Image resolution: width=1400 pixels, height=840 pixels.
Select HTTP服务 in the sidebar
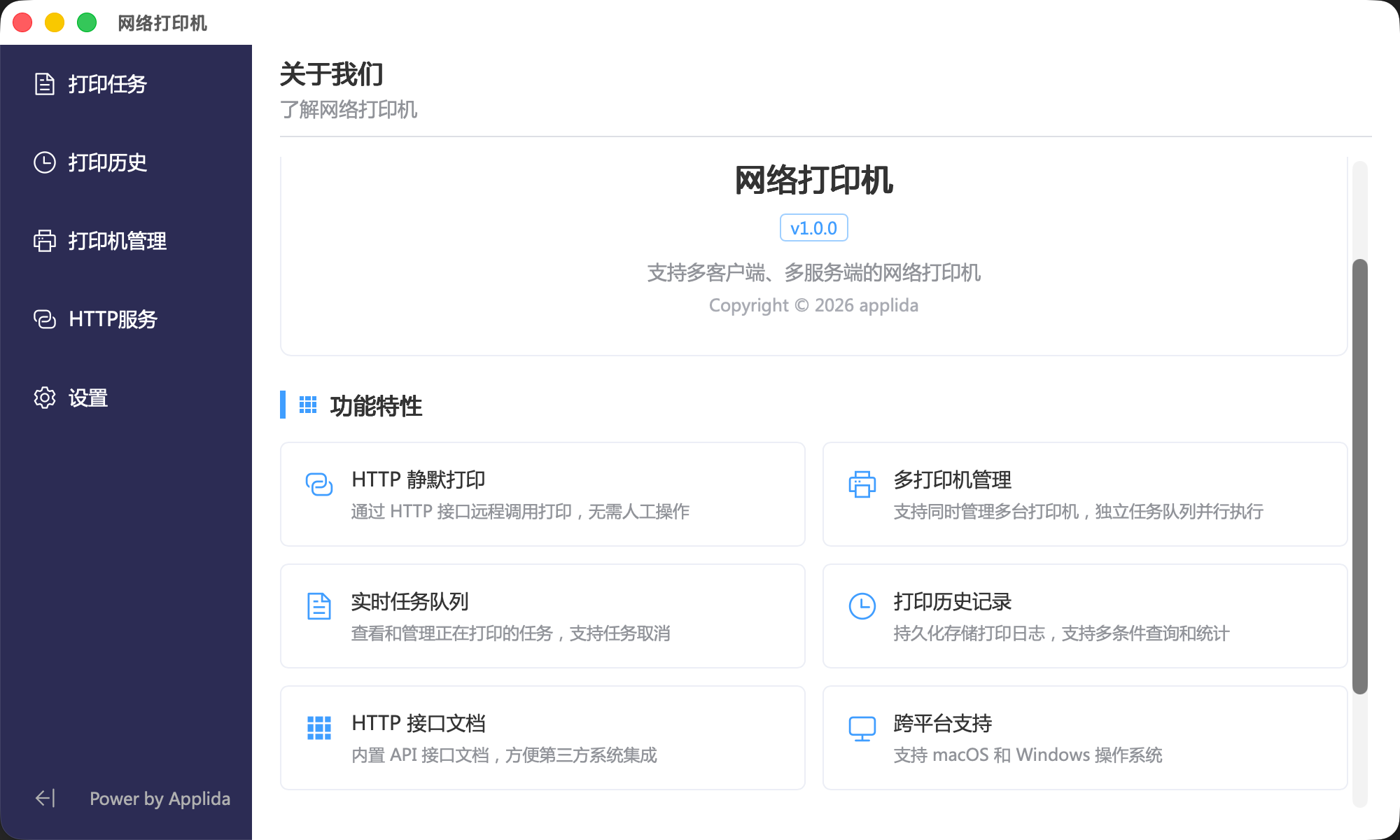(x=126, y=319)
